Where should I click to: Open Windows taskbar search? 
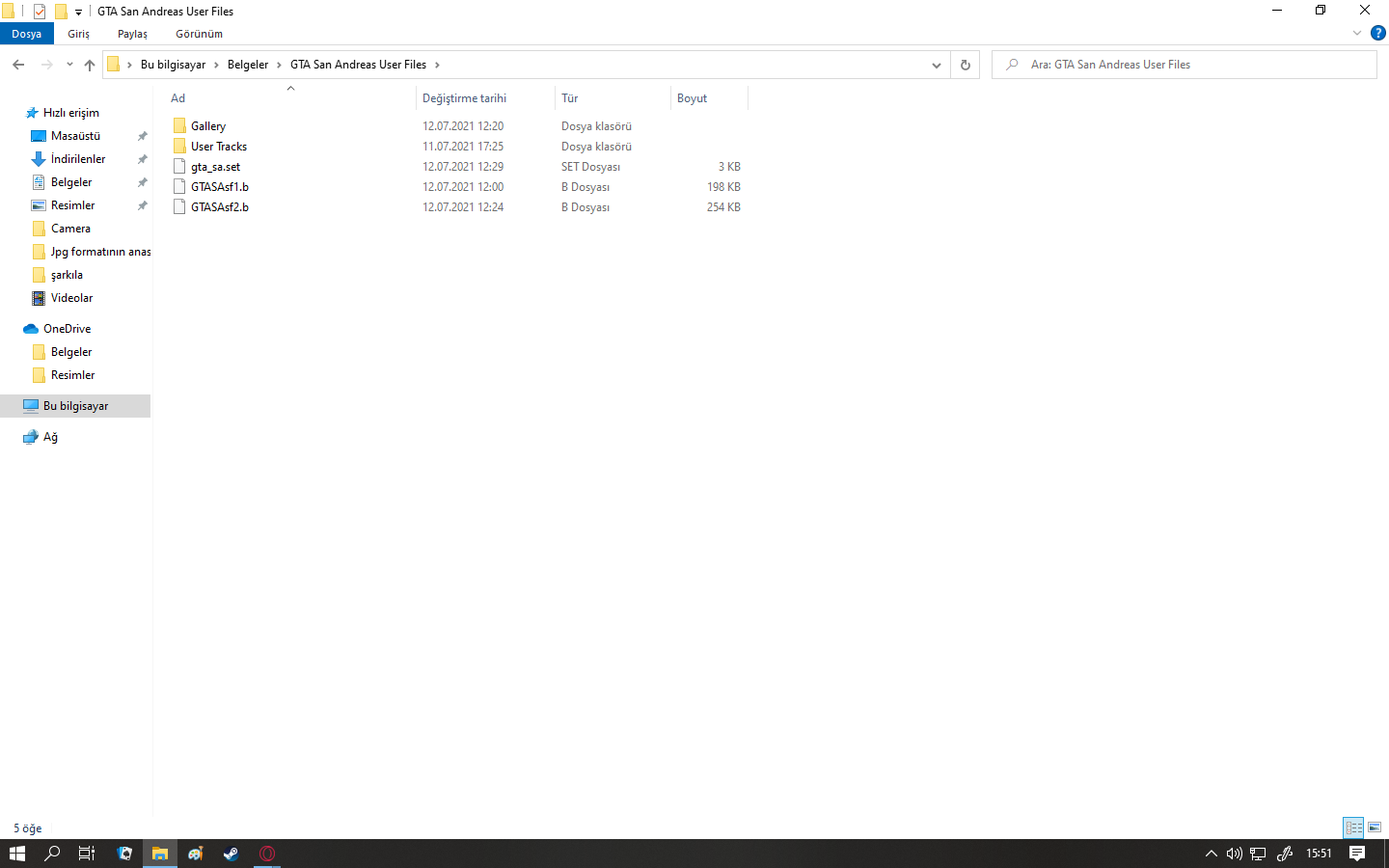52,854
